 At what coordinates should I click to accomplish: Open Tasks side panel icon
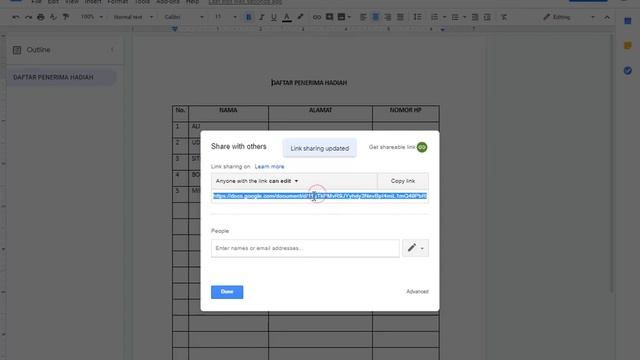628,71
